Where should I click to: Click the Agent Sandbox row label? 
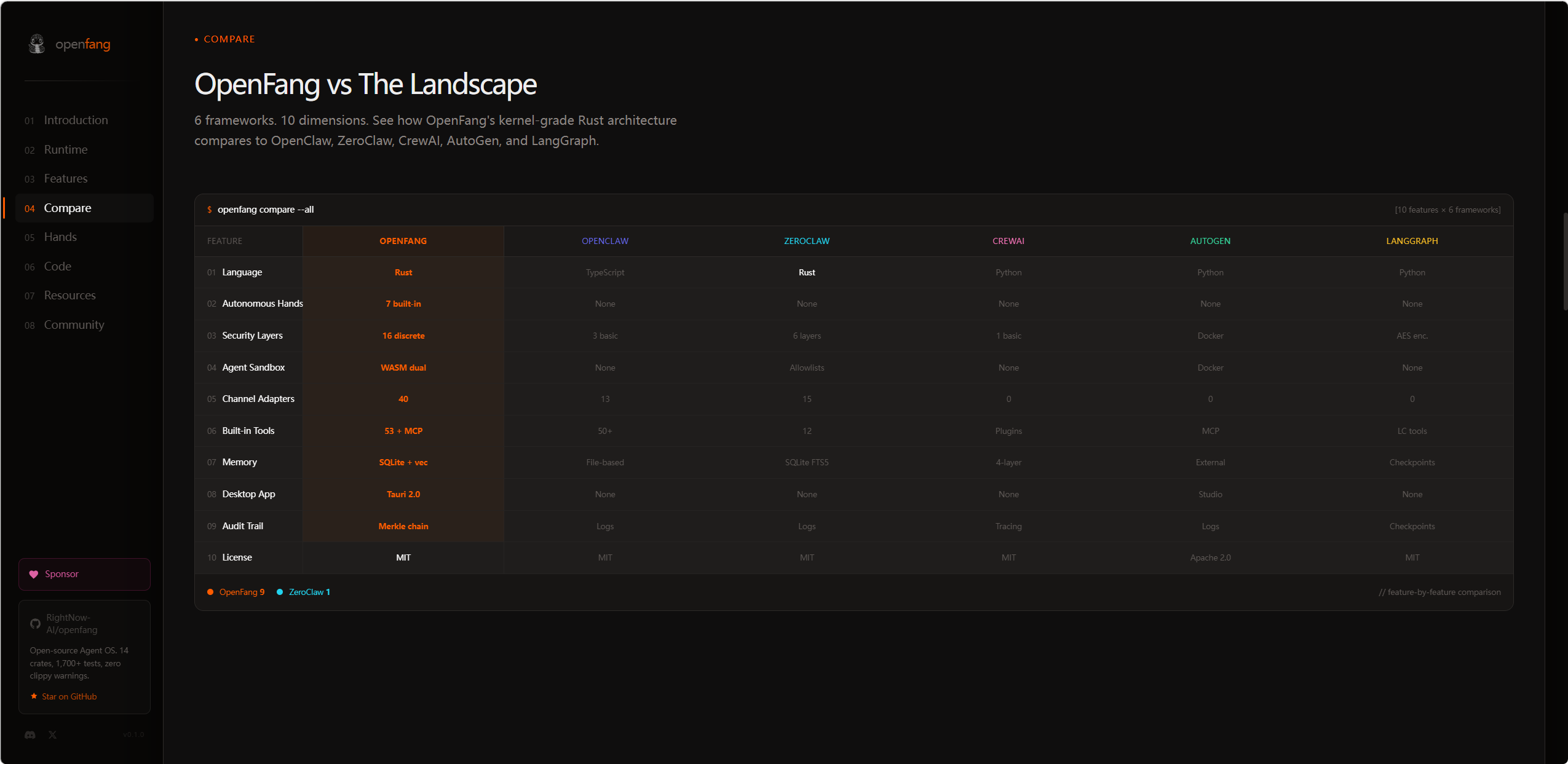point(253,368)
